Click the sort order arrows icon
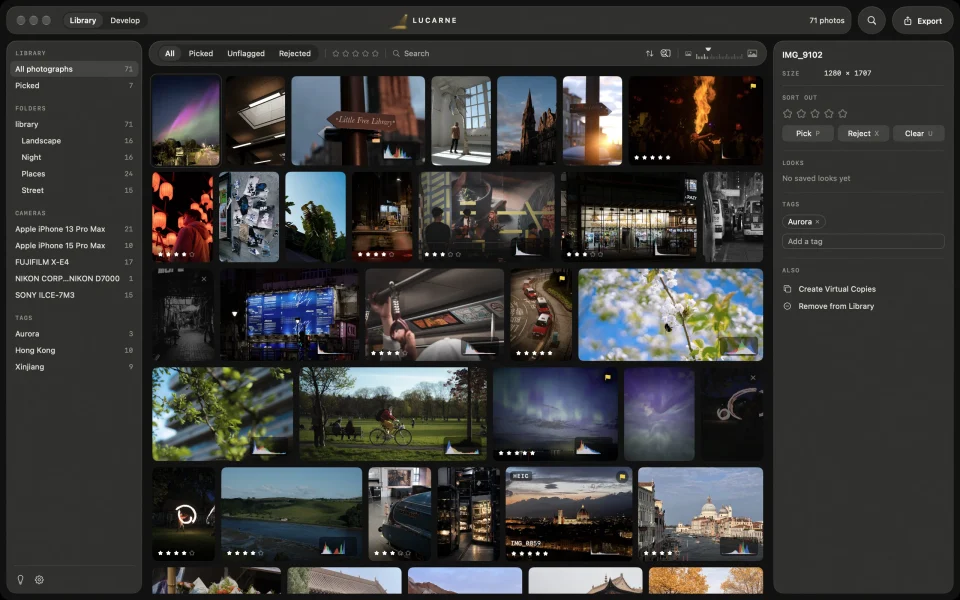This screenshot has width=960, height=600. [649, 53]
